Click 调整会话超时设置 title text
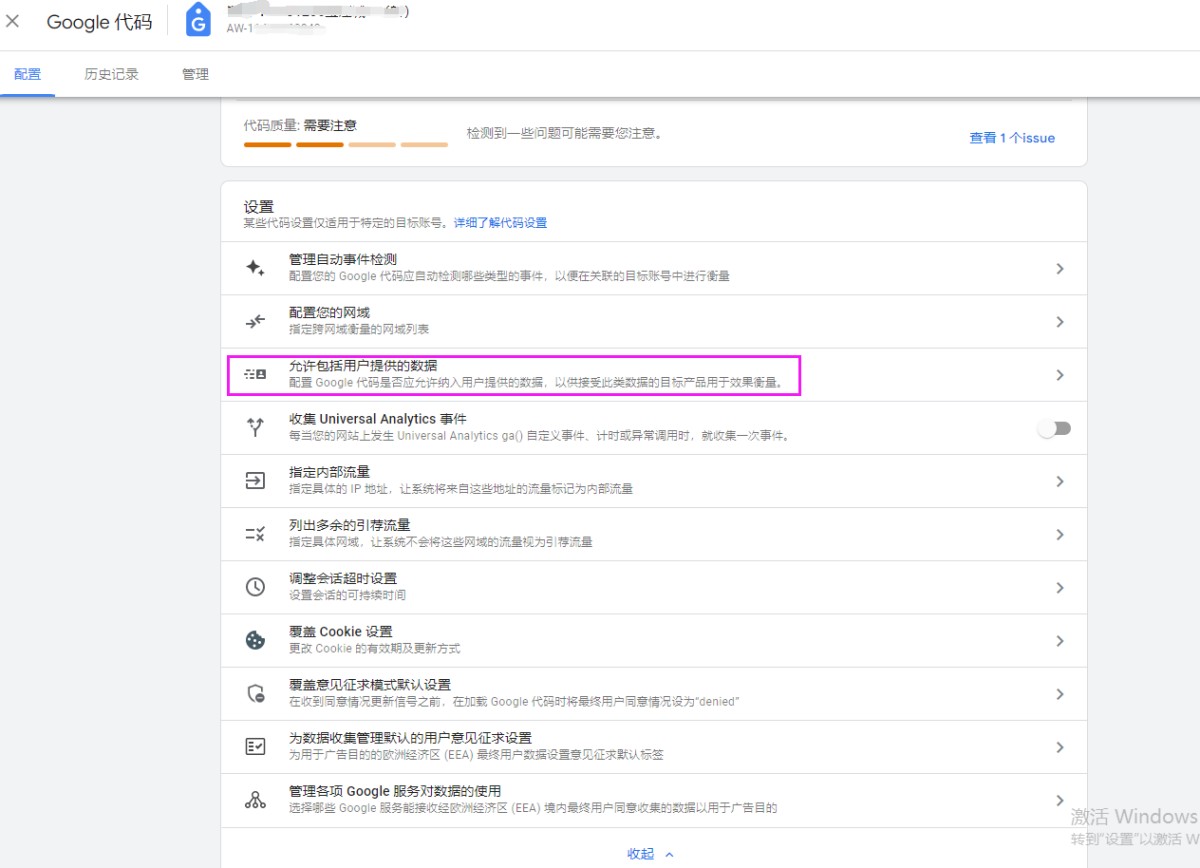This screenshot has width=1200, height=868. (343, 578)
